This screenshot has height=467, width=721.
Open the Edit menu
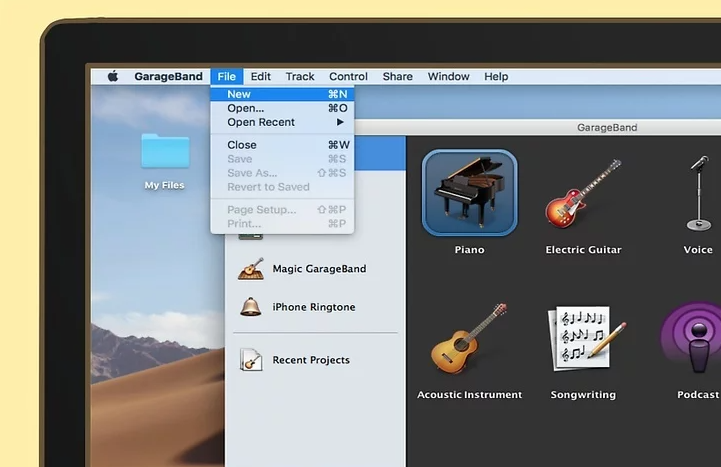pyautogui.click(x=260, y=76)
